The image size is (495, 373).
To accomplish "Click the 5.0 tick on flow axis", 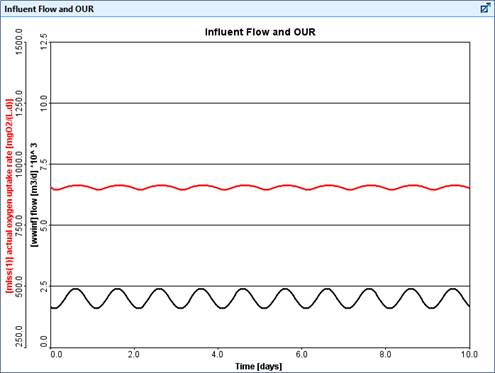I will 44,225.
